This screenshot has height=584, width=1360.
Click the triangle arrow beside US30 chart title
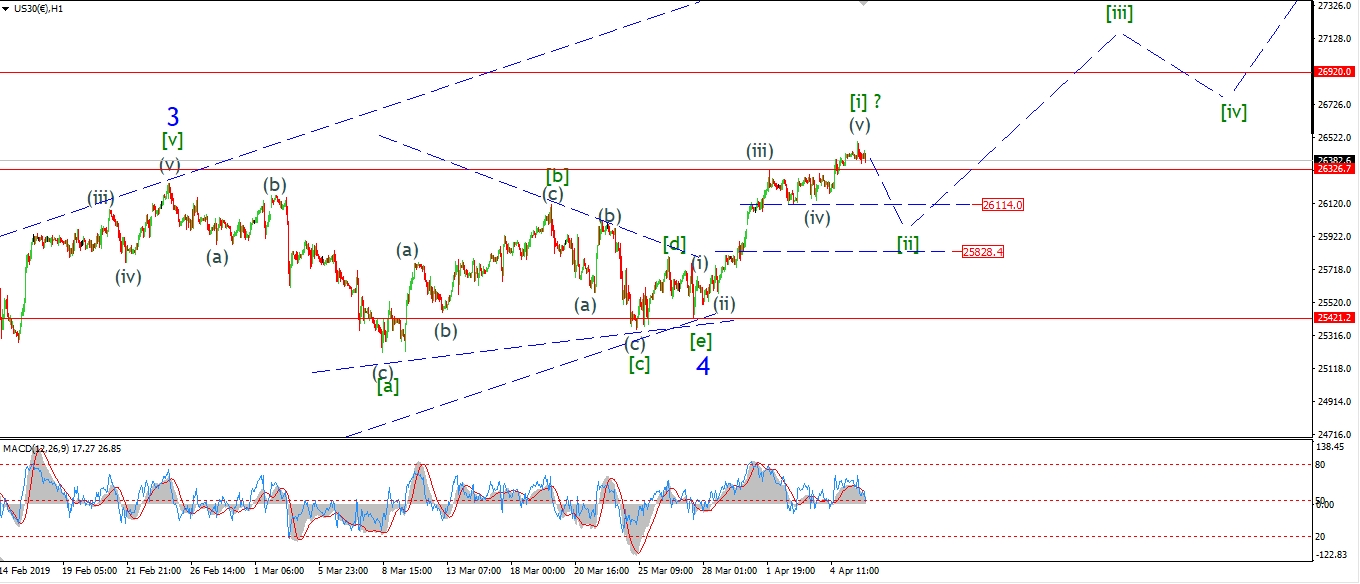point(6,7)
